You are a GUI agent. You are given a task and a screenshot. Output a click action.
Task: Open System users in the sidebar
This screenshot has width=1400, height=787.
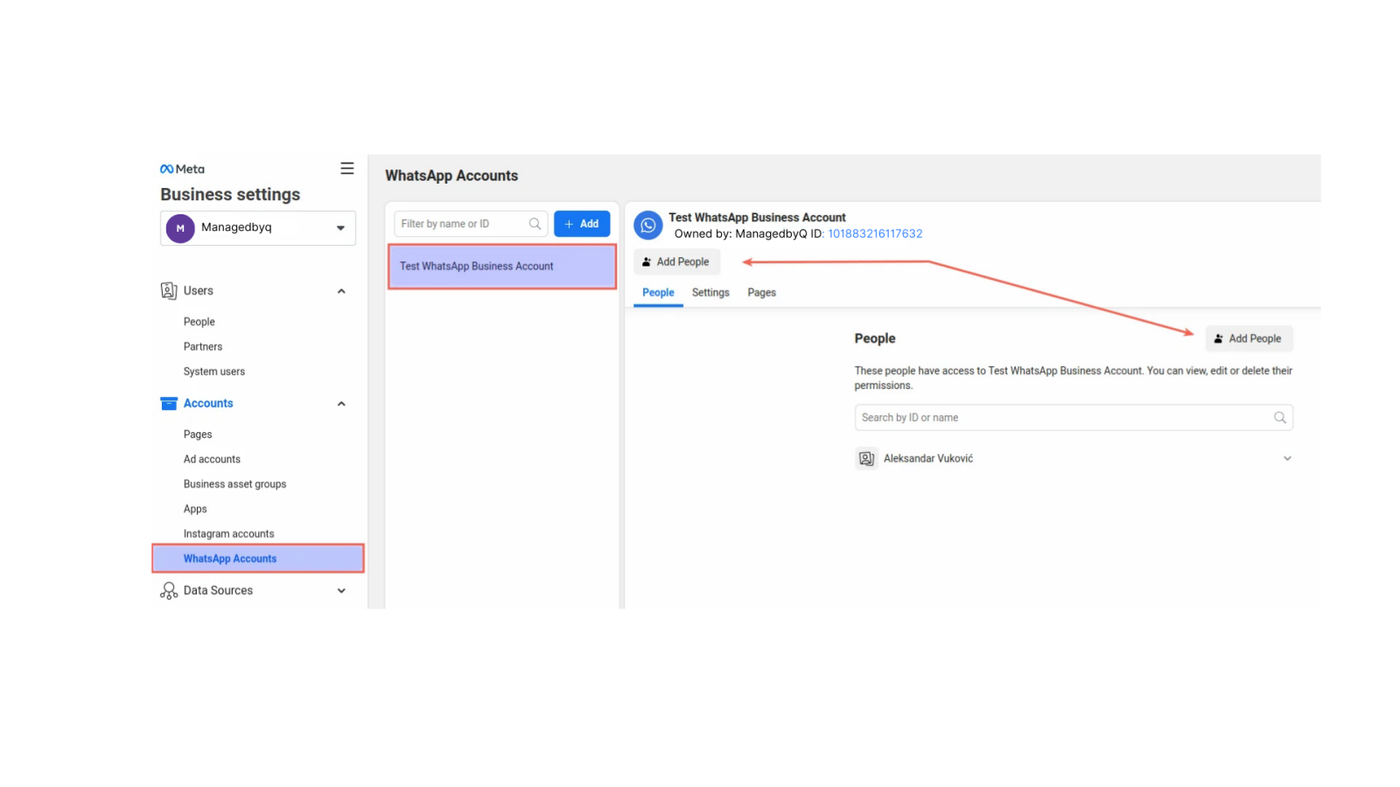tap(214, 372)
